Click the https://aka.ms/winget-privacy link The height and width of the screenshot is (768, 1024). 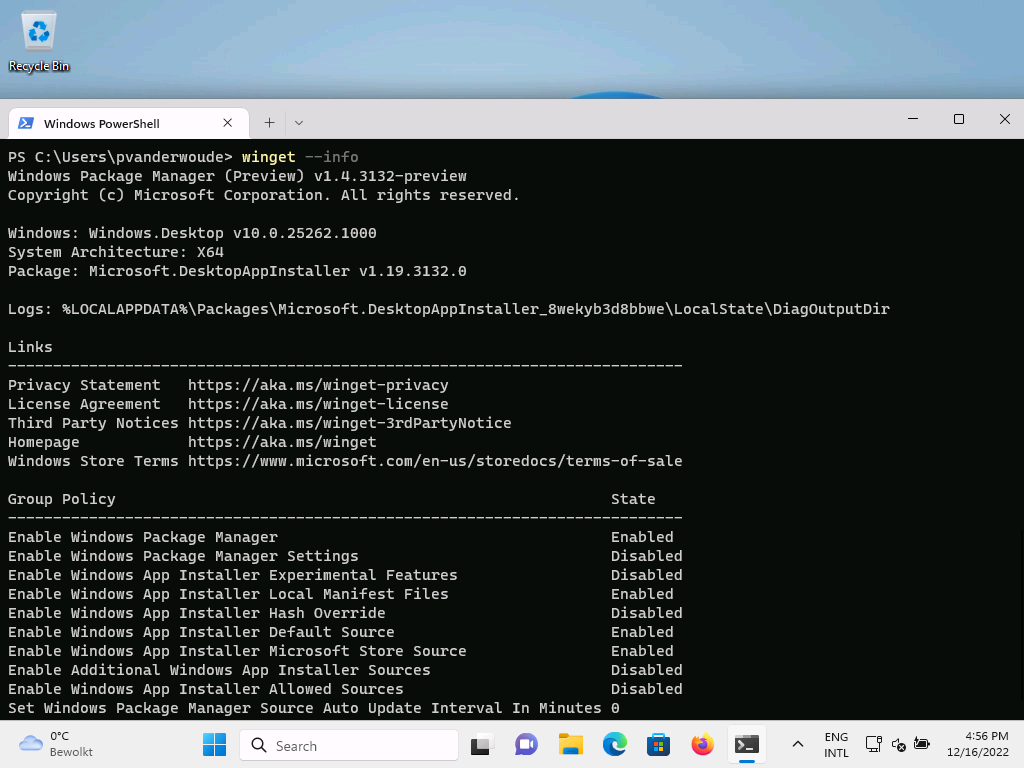[x=318, y=385]
